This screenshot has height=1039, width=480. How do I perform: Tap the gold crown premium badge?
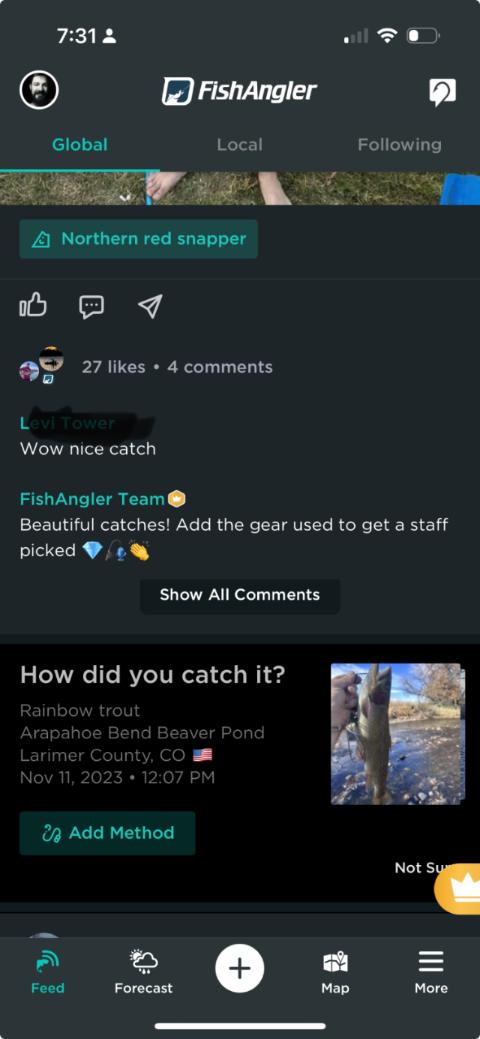(458, 888)
